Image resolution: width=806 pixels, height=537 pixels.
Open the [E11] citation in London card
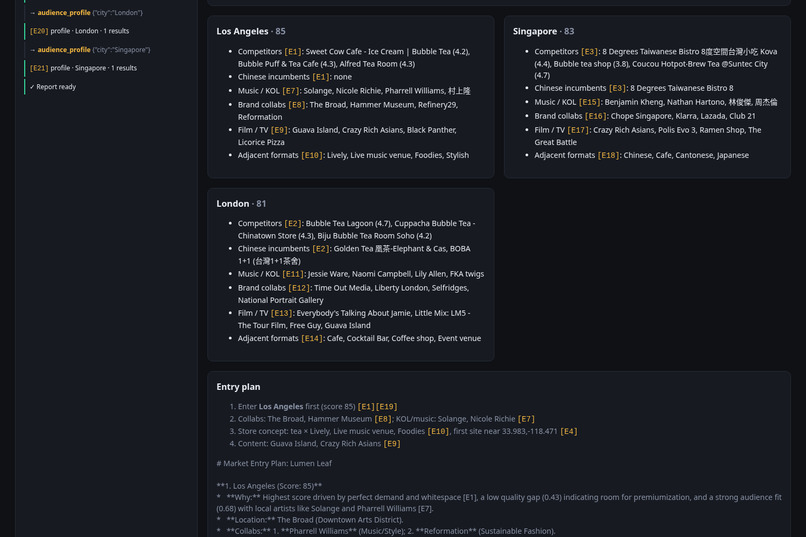[293, 273]
